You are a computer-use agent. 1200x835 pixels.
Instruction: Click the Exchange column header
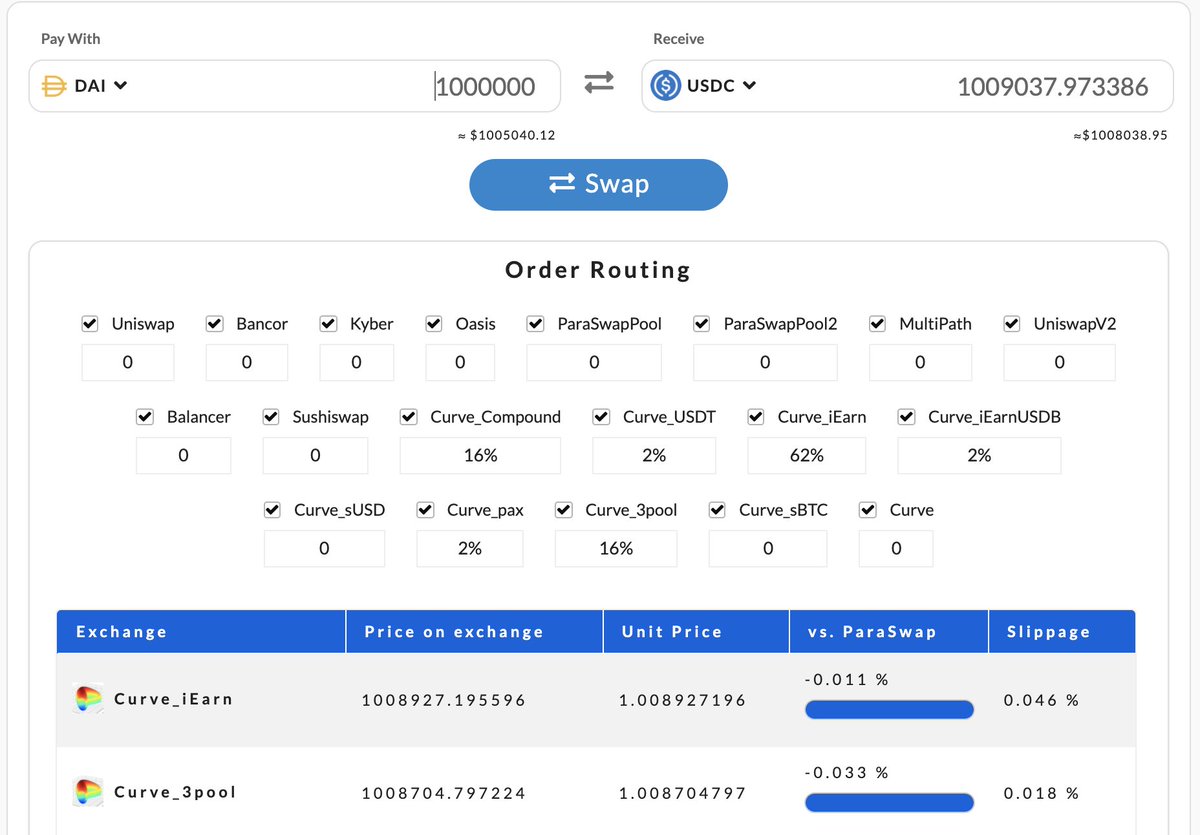click(x=201, y=632)
